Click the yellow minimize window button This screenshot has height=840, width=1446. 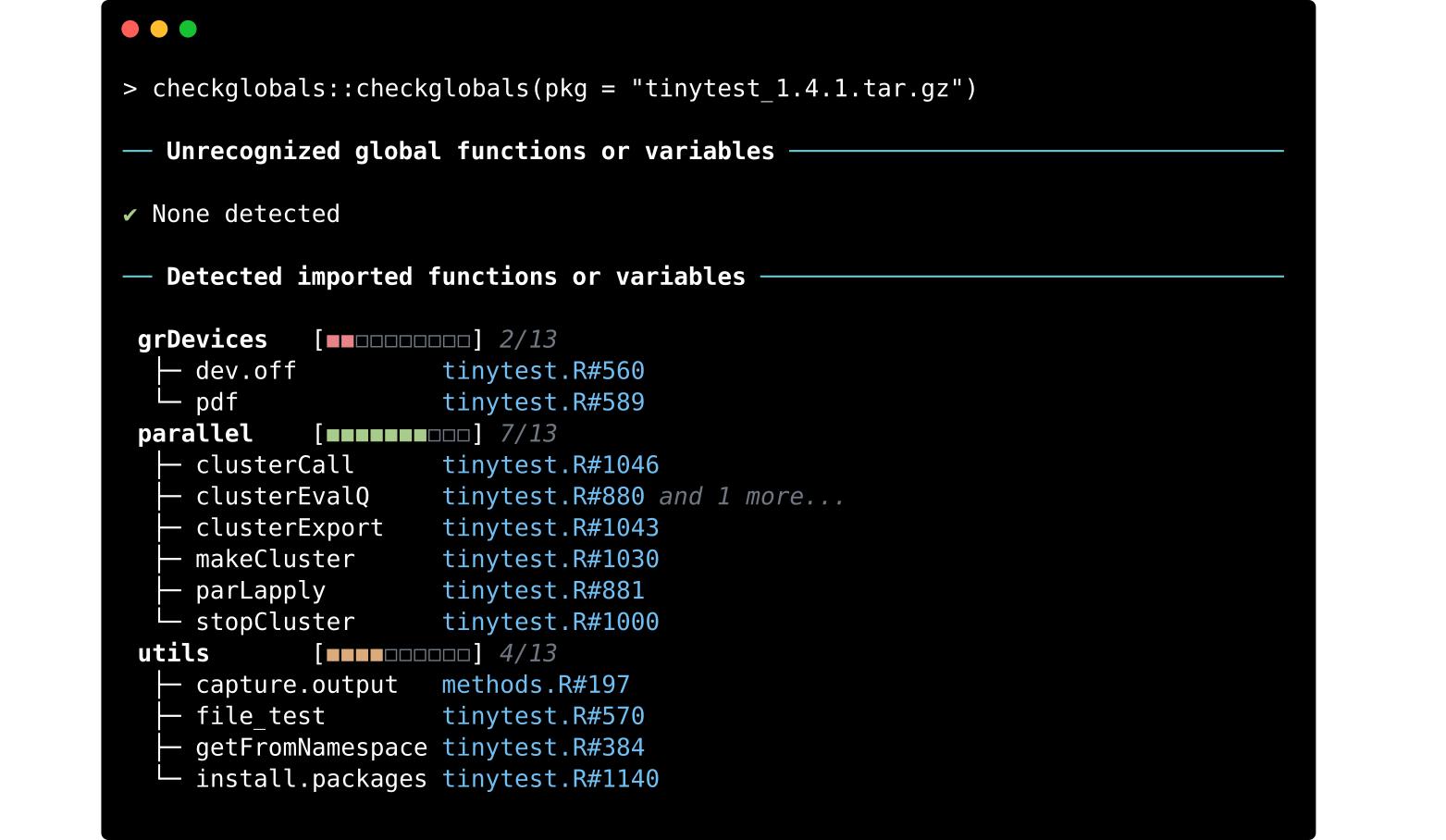tap(159, 29)
